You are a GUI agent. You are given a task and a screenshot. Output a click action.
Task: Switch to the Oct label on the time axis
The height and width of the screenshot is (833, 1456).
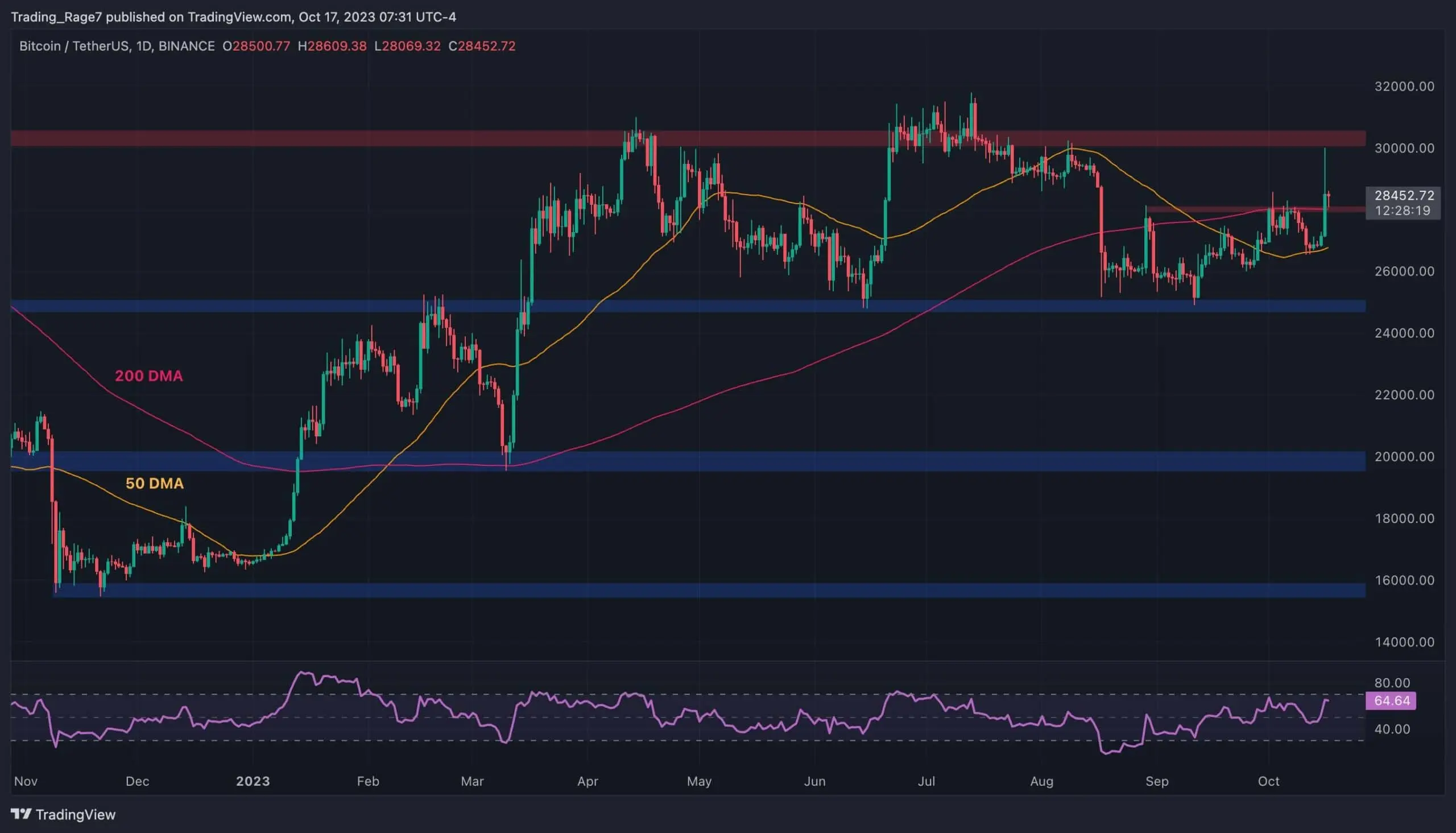tap(1268, 781)
